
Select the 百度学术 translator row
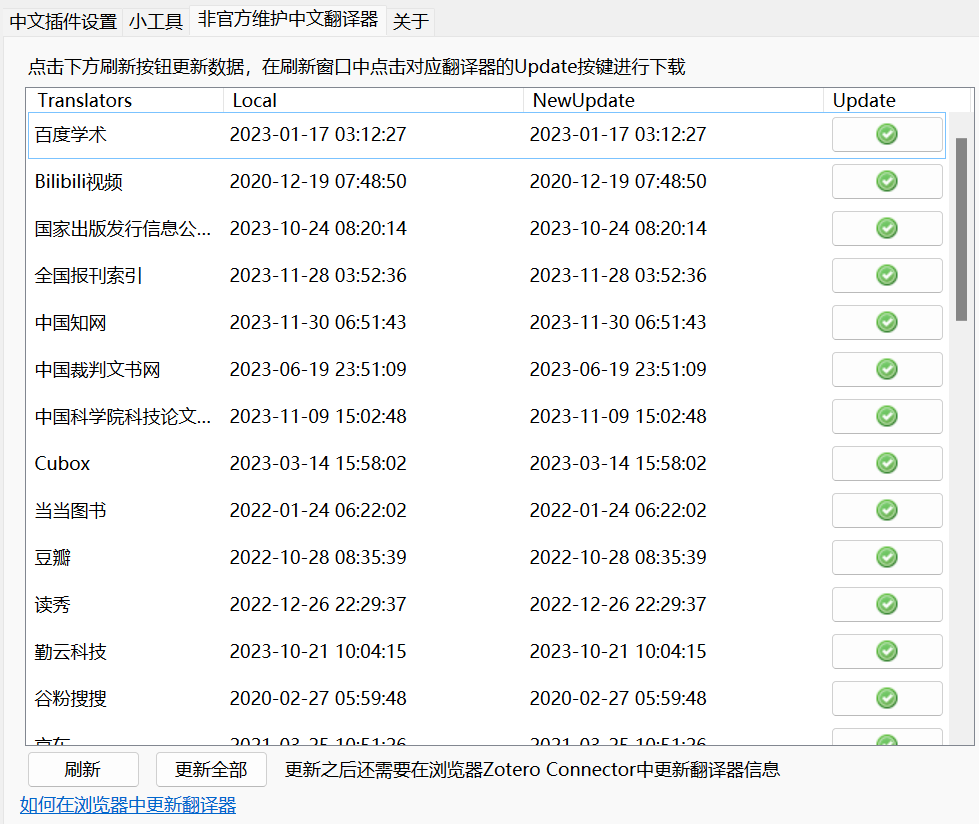tap(487, 135)
